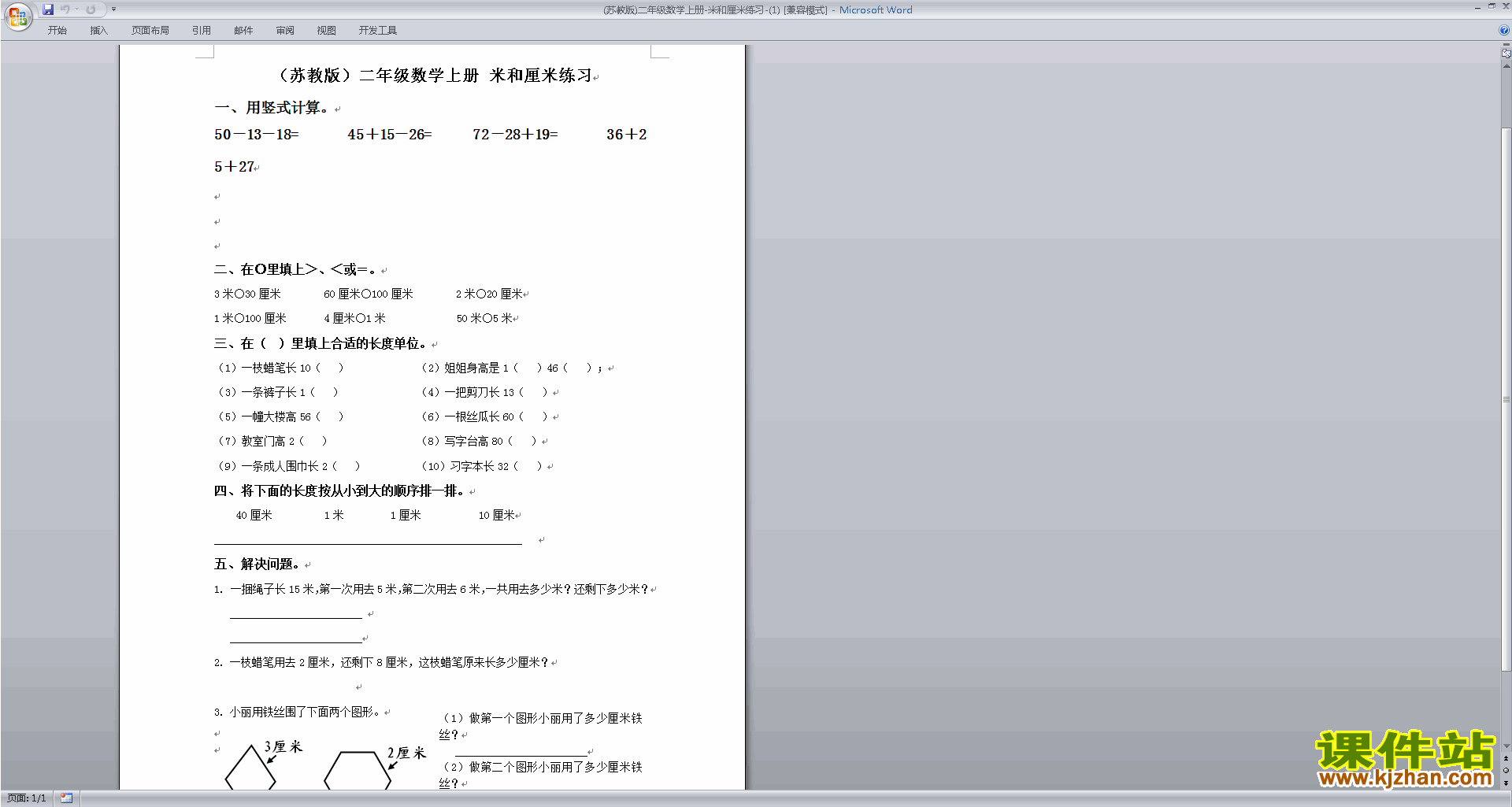Click item (9) 一条成人围巾长2
1512x807 pixels.
[x=289, y=466]
